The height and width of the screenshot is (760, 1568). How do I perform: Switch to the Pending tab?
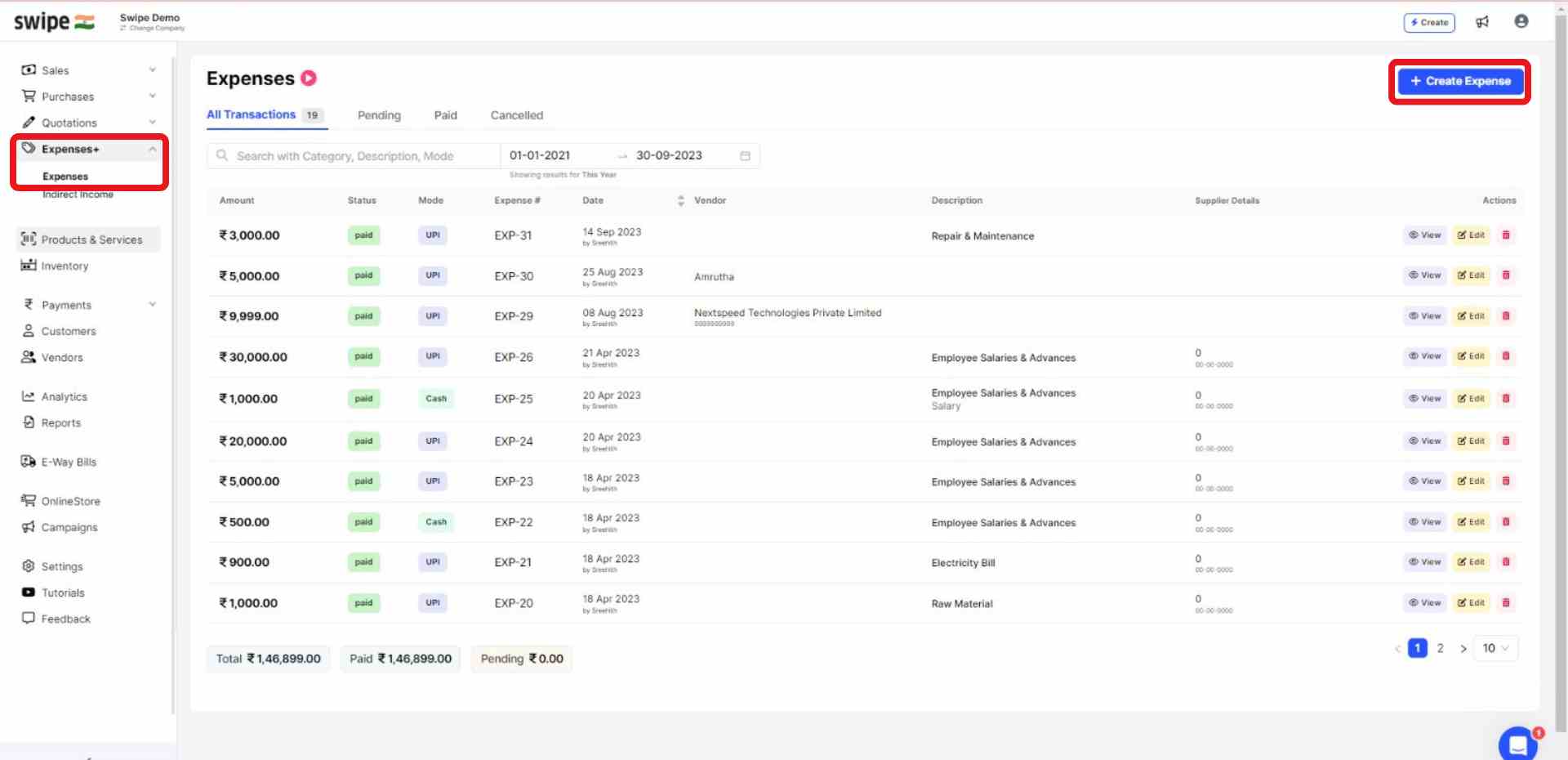(379, 115)
